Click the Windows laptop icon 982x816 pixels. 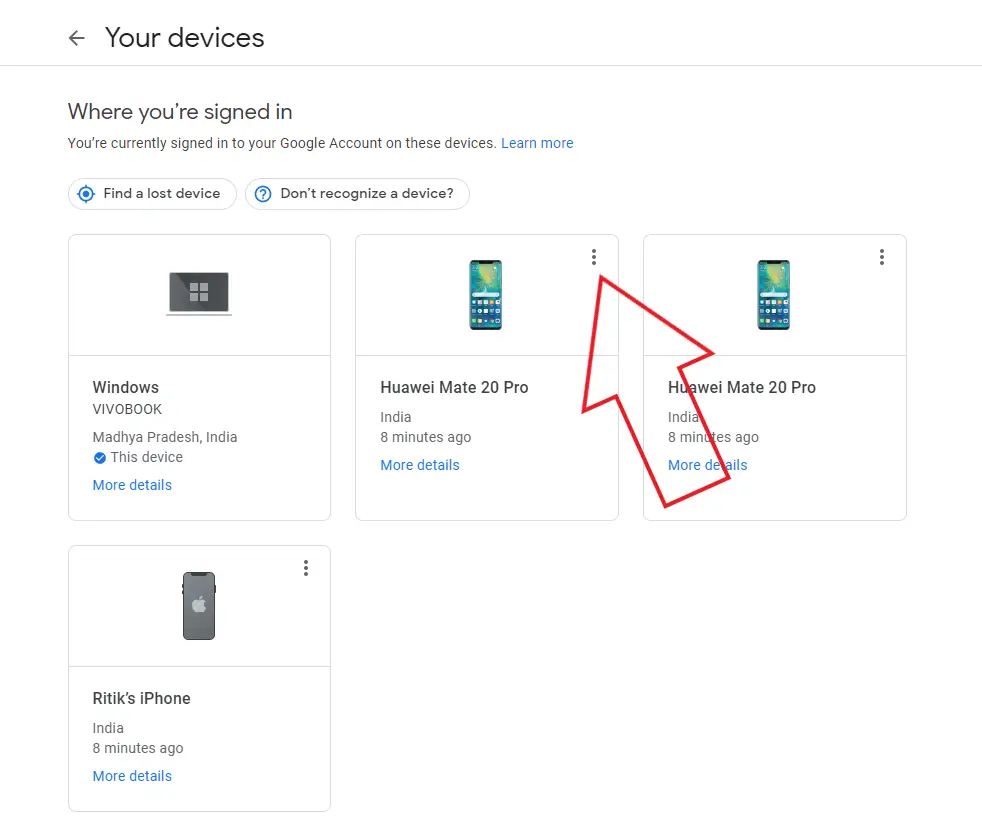[199, 293]
